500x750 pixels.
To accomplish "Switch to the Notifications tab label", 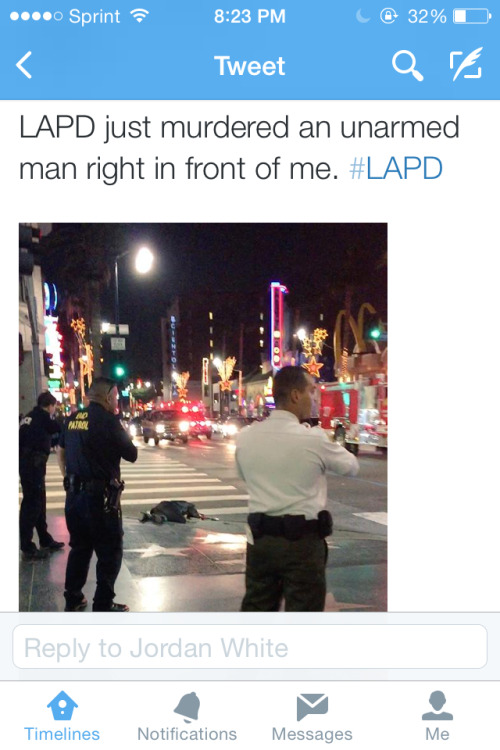I will point(187,734).
